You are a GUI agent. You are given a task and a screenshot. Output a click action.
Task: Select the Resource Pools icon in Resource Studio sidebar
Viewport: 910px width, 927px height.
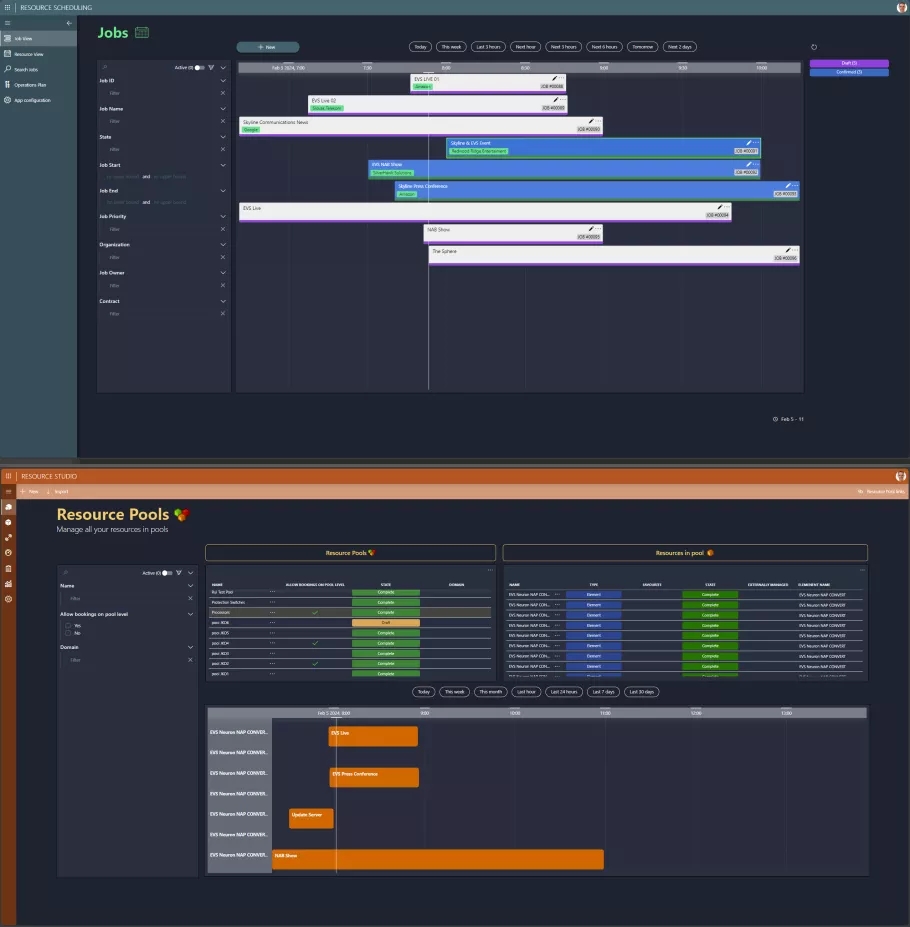point(8,507)
